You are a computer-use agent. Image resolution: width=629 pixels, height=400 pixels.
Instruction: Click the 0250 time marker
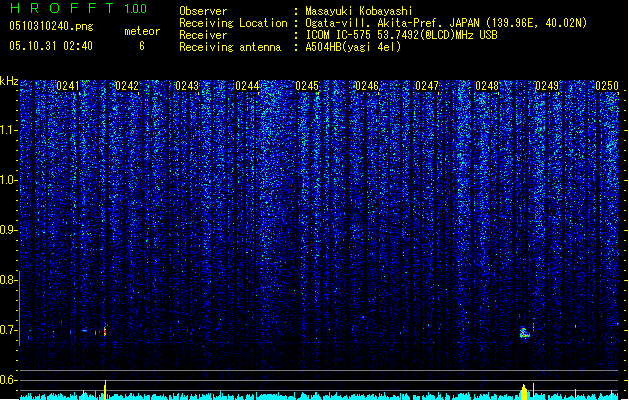tap(607, 86)
